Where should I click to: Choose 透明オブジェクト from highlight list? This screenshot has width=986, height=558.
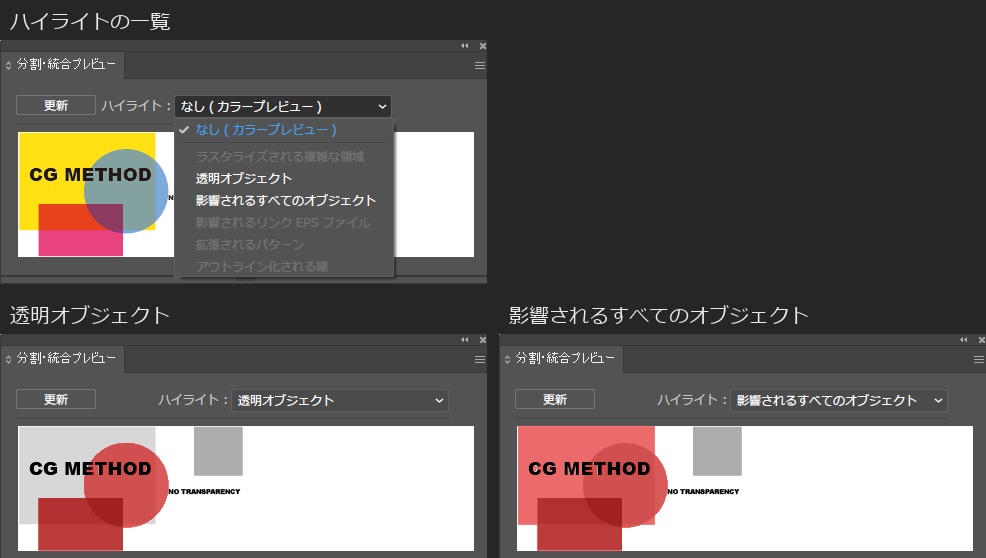click(284, 179)
